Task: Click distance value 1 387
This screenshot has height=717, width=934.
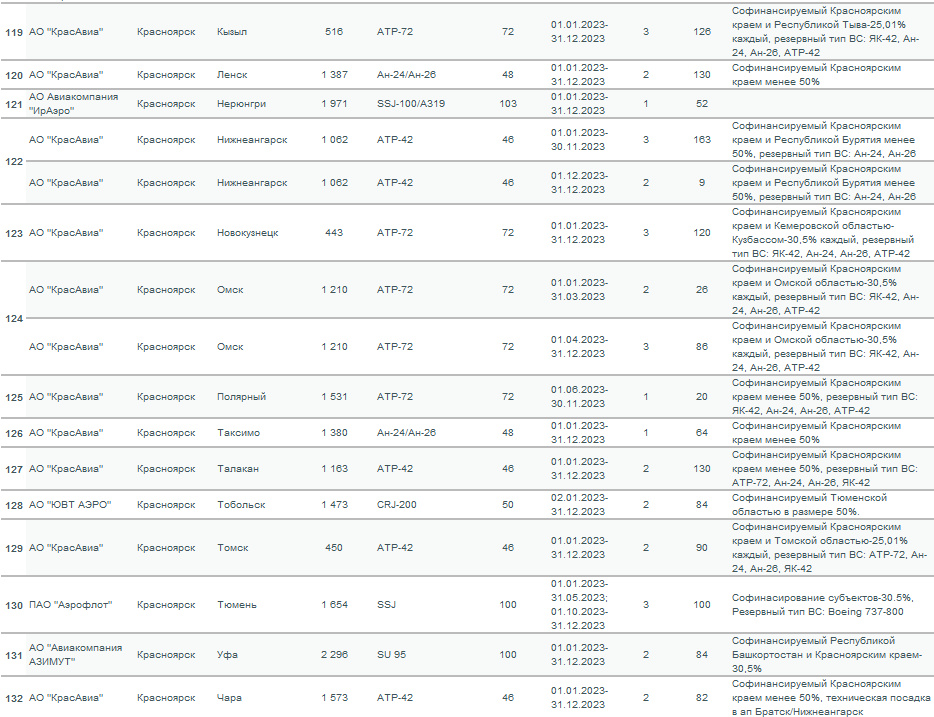Action: pyautogui.click(x=334, y=75)
